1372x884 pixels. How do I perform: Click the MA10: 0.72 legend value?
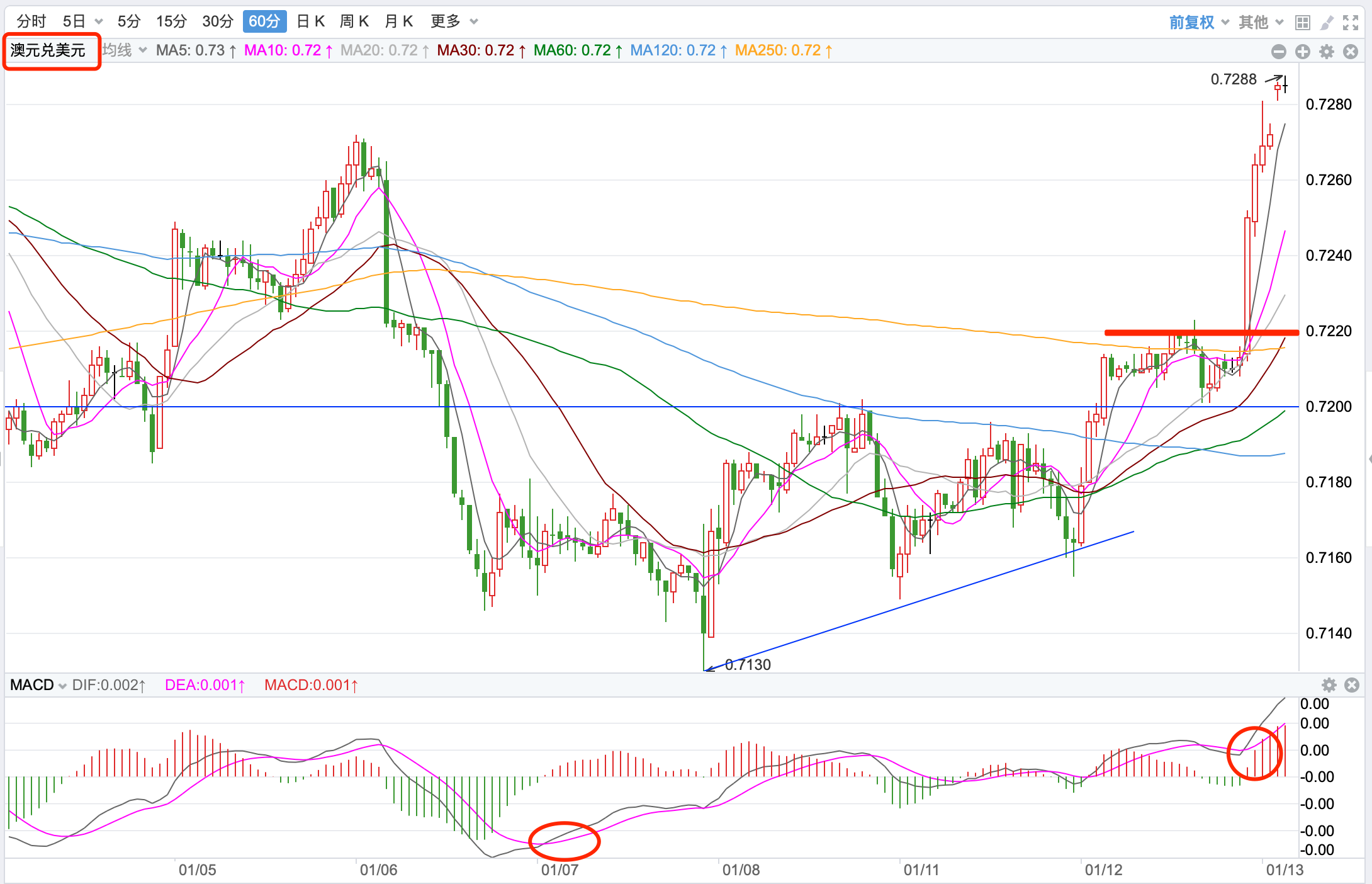[288, 50]
